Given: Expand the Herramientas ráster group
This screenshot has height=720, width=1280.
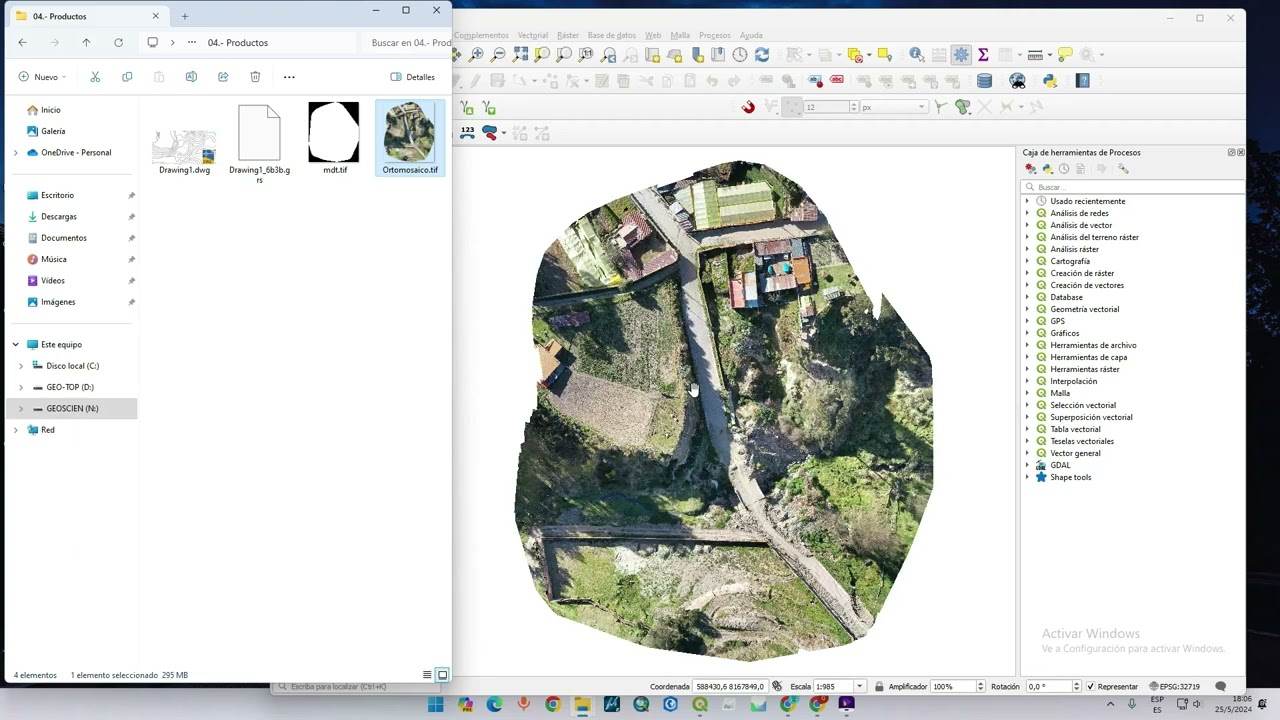Looking at the screenshot, I should (1027, 369).
